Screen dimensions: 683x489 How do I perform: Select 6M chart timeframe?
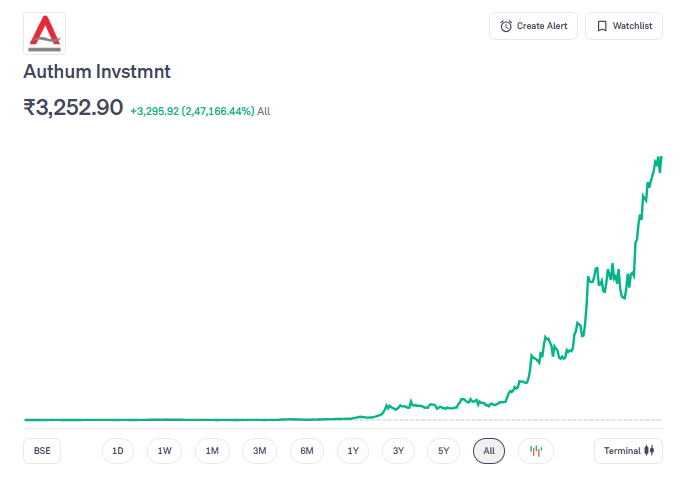coord(307,451)
